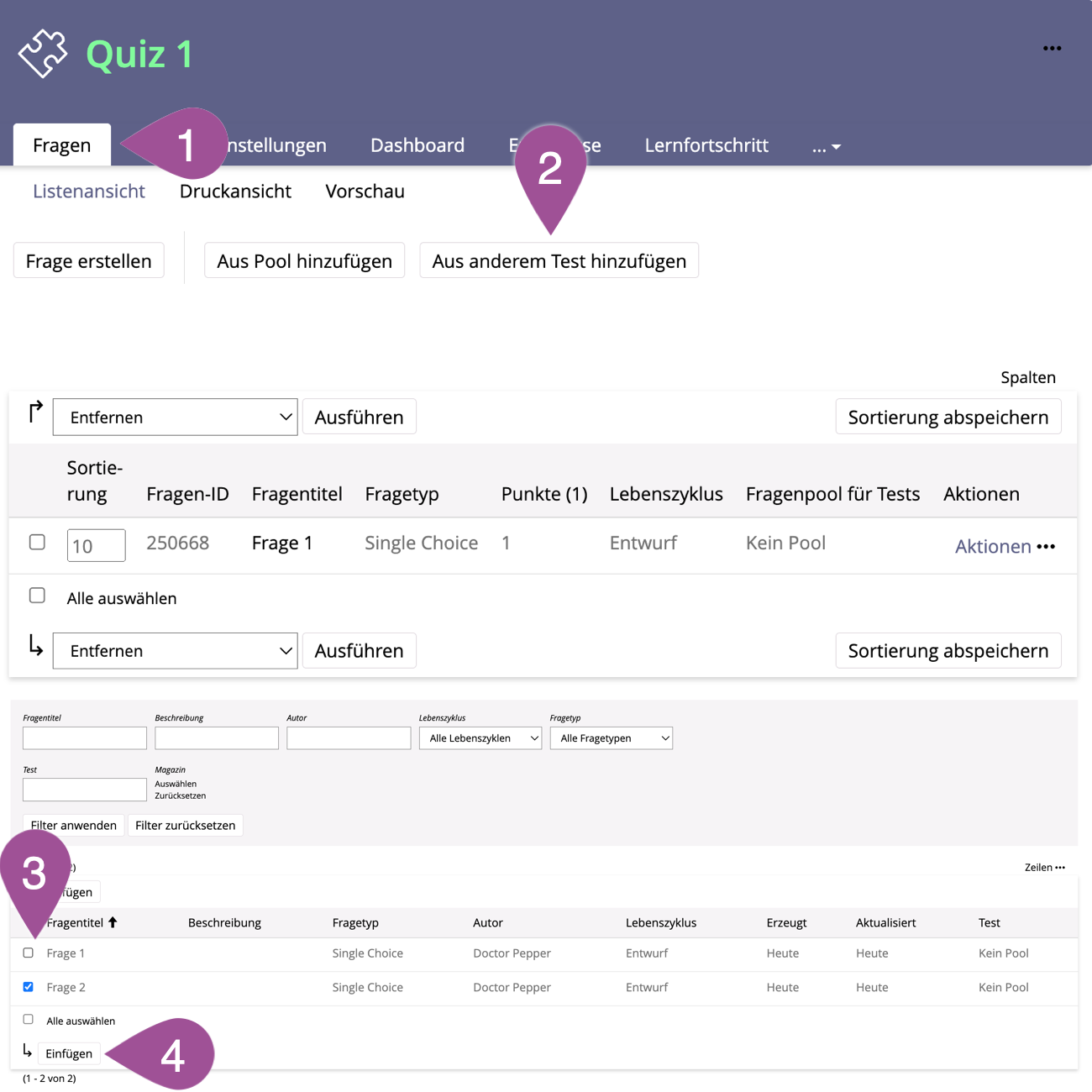Click Filter zurücksetzen button

tap(185, 826)
